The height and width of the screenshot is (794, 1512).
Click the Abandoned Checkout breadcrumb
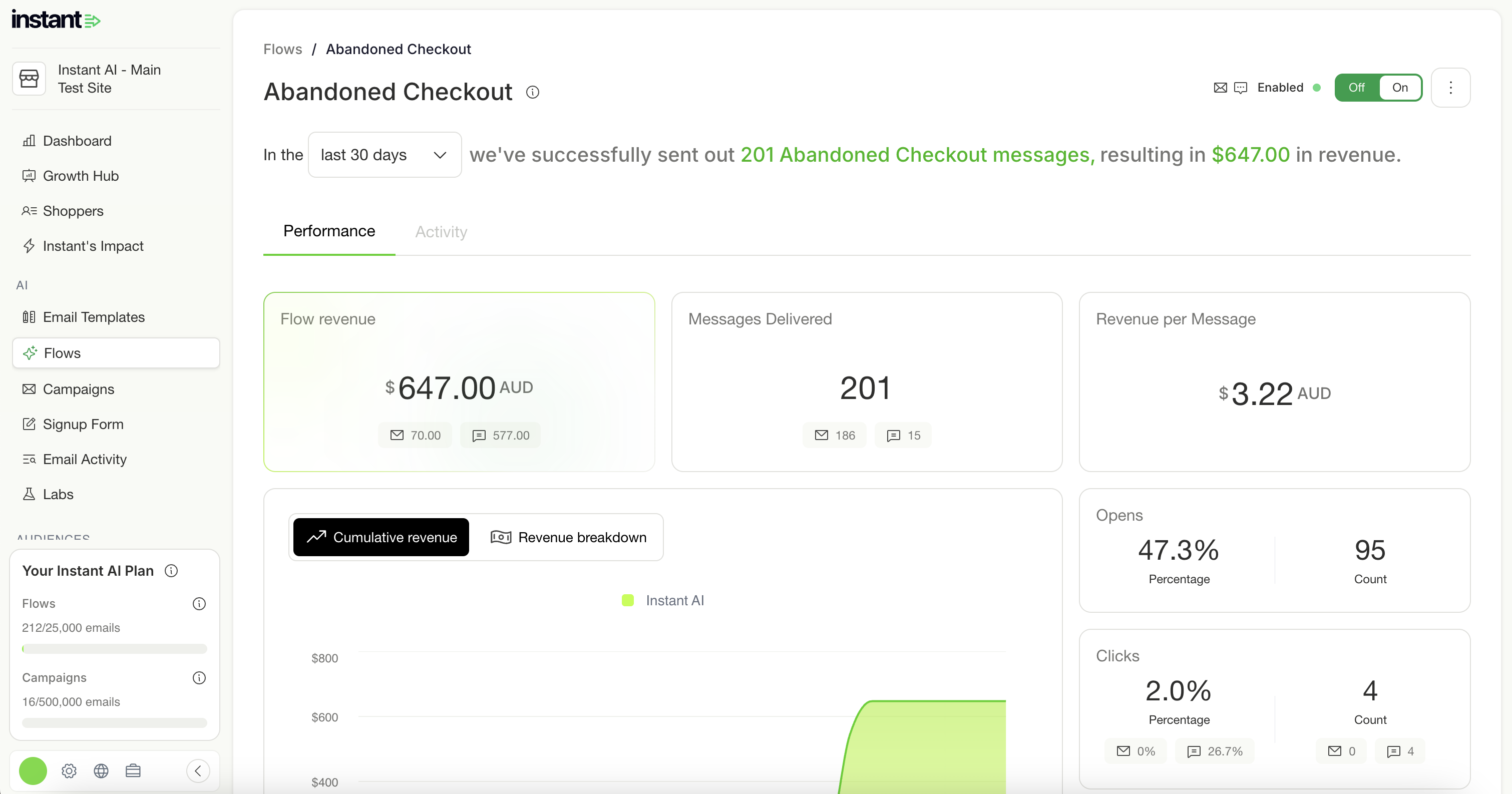point(399,49)
